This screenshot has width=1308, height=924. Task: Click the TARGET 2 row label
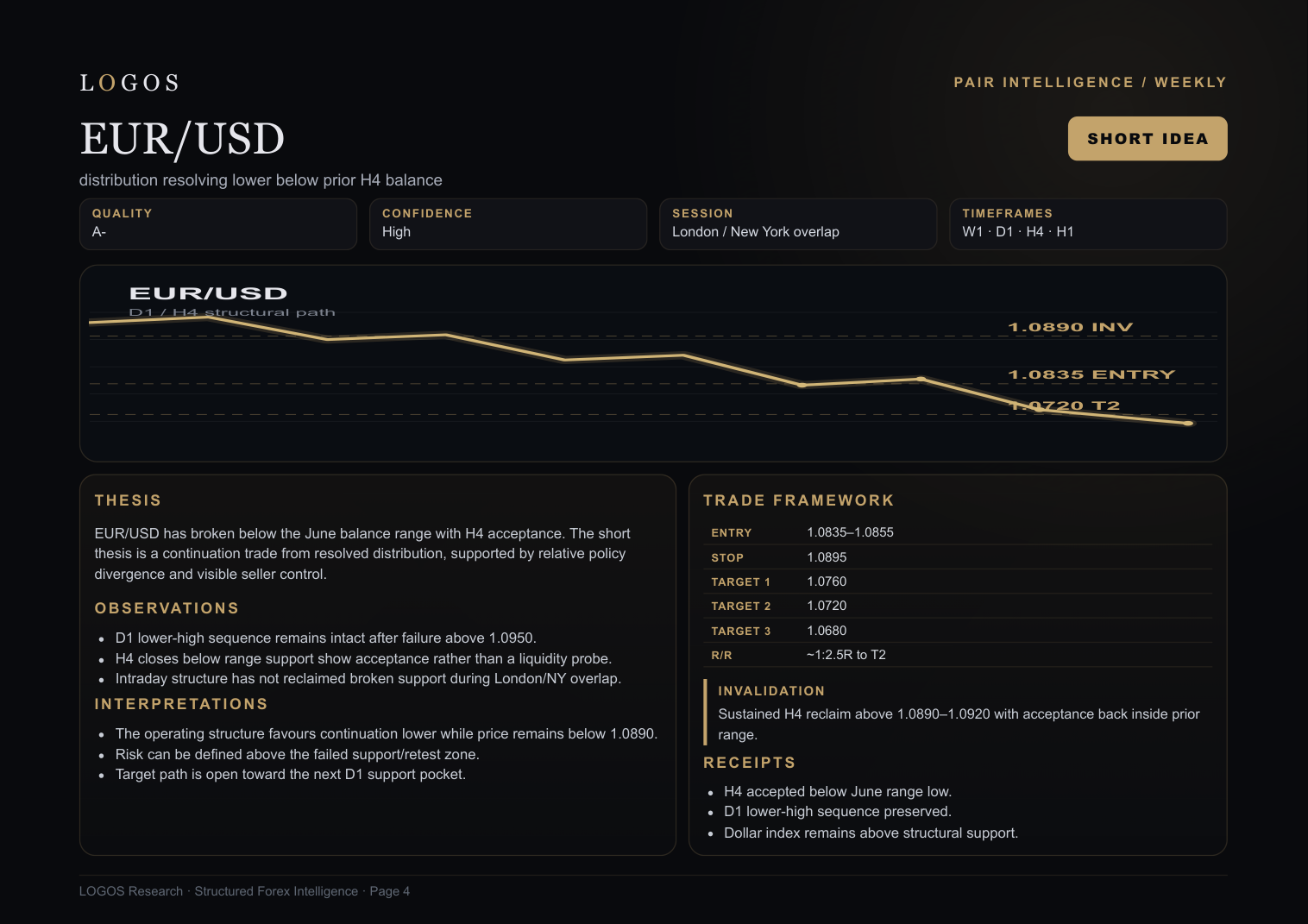point(740,607)
